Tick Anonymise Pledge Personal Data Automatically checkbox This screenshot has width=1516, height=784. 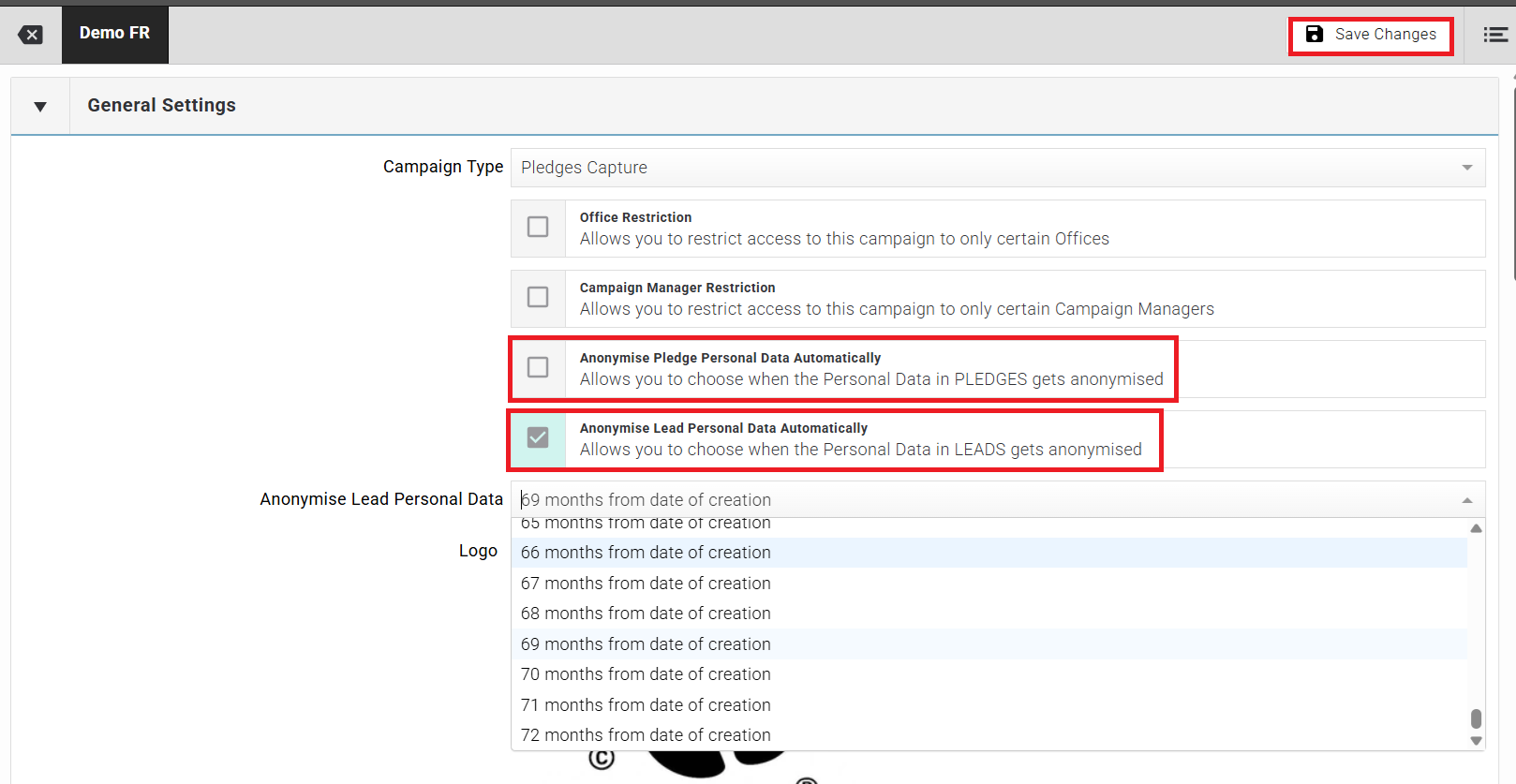click(538, 368)
